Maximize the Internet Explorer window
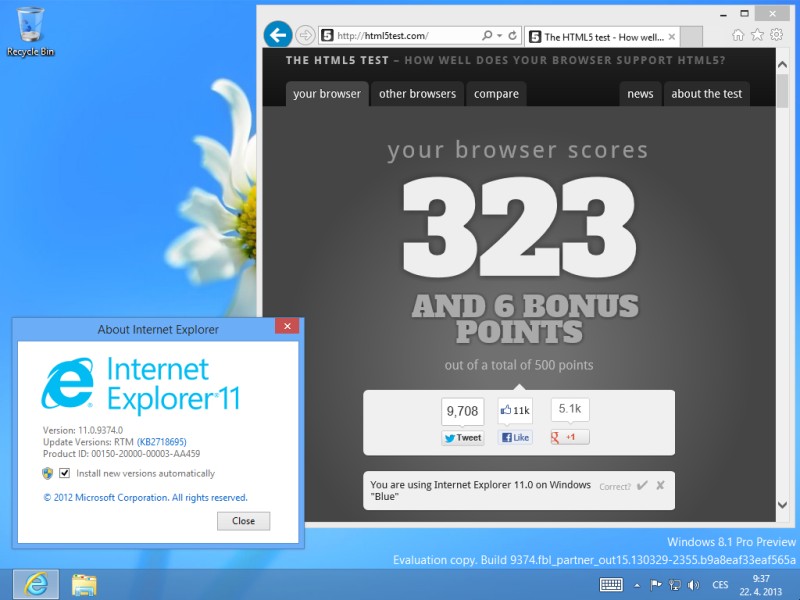Viewport: 800px width, 600px height. [744, 14]
